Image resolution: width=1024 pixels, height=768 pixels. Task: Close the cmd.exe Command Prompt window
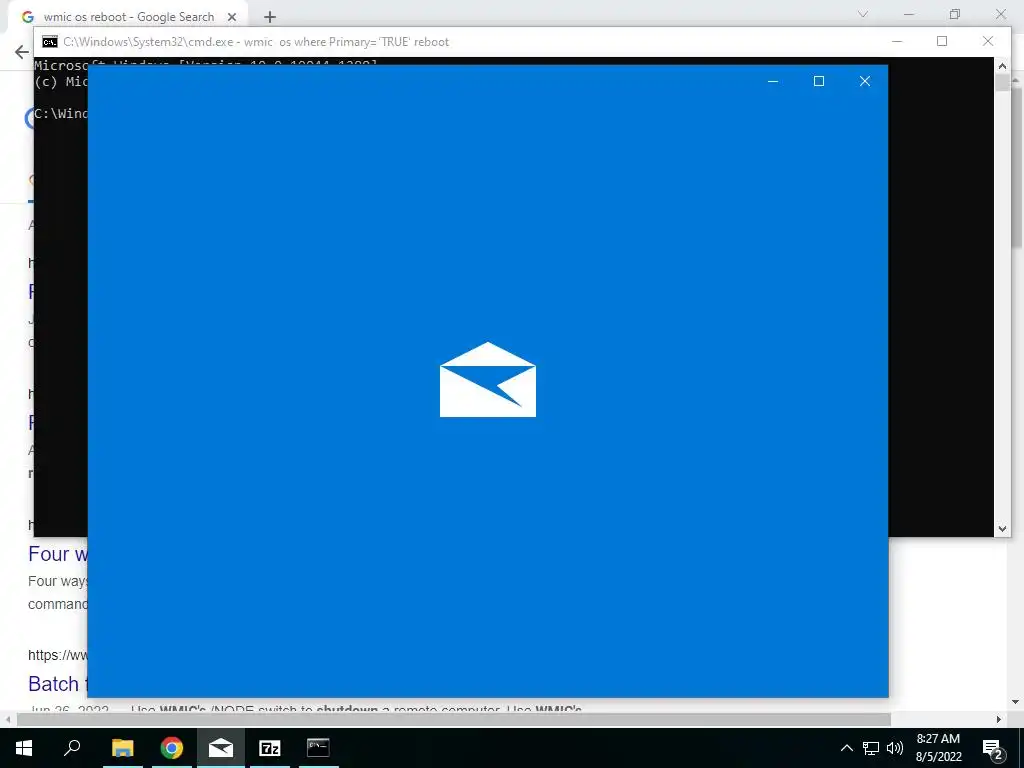coord(987,41)
